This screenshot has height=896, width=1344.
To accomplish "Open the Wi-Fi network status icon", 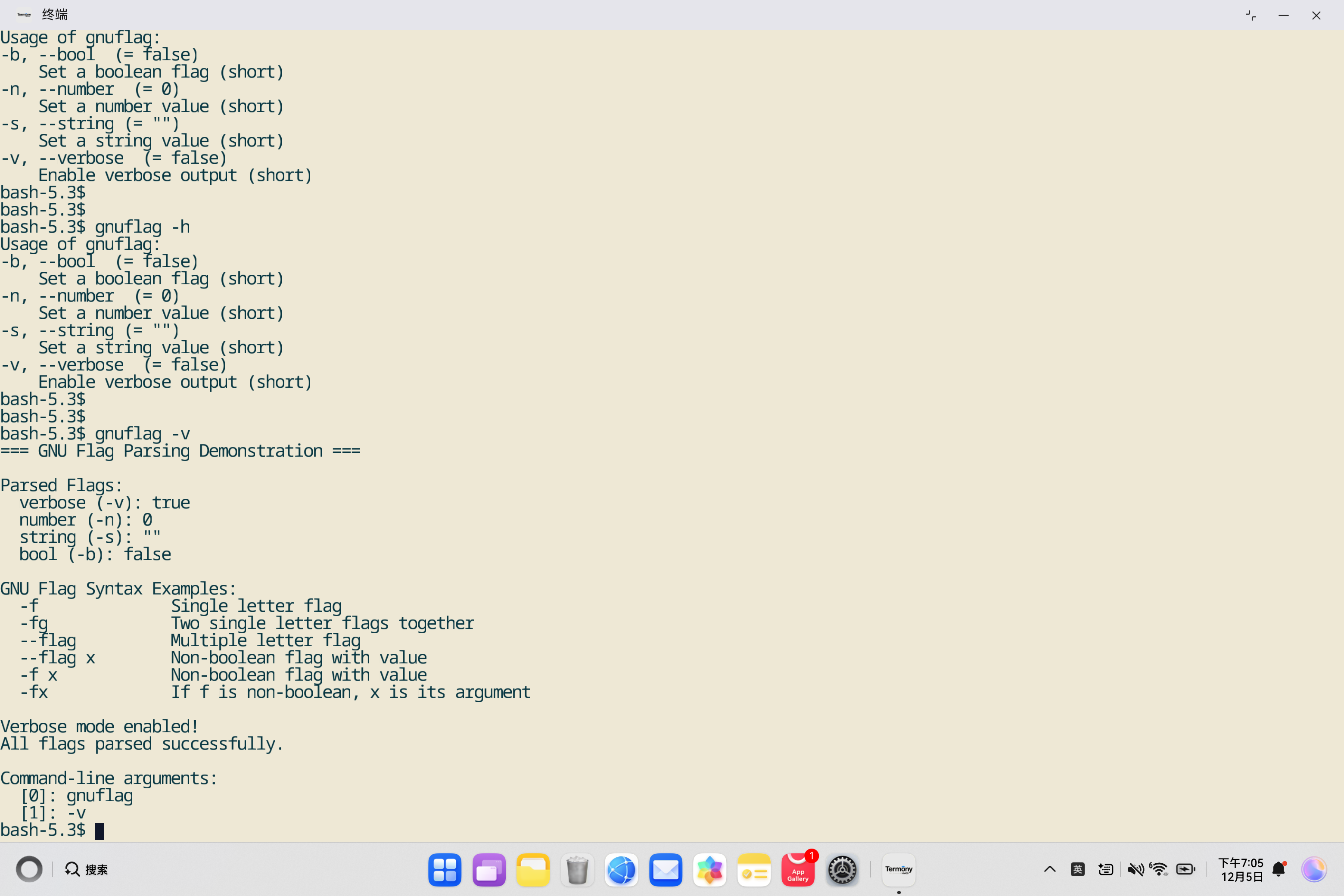I will [1160, 870].
